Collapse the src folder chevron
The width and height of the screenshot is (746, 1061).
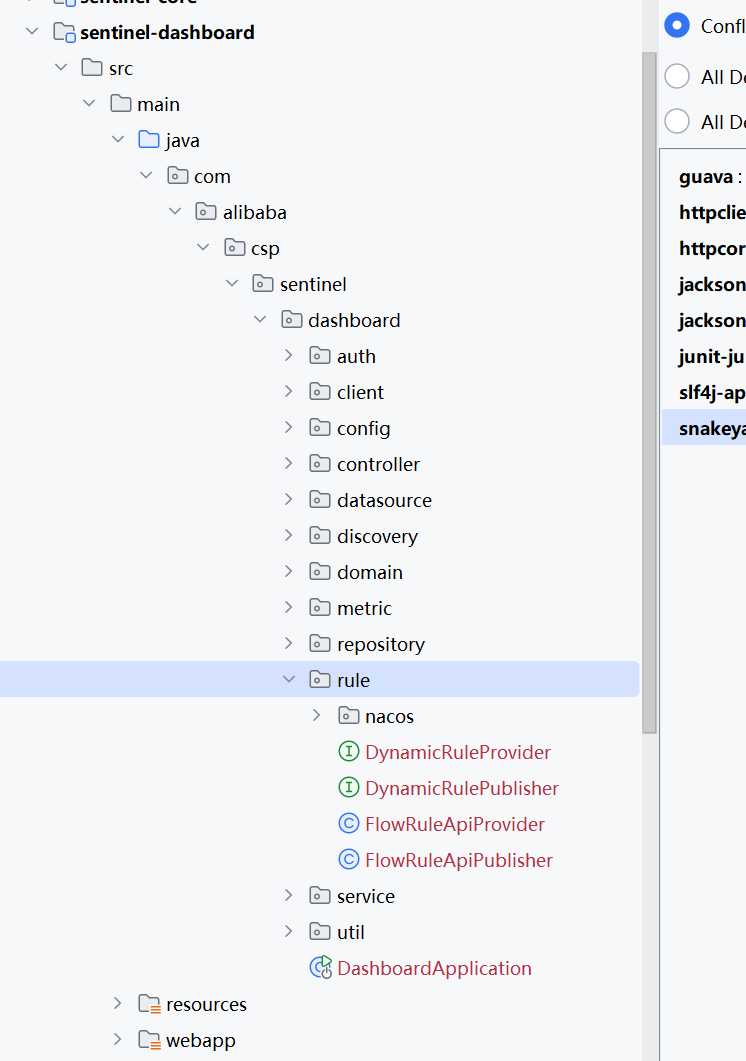61,68
